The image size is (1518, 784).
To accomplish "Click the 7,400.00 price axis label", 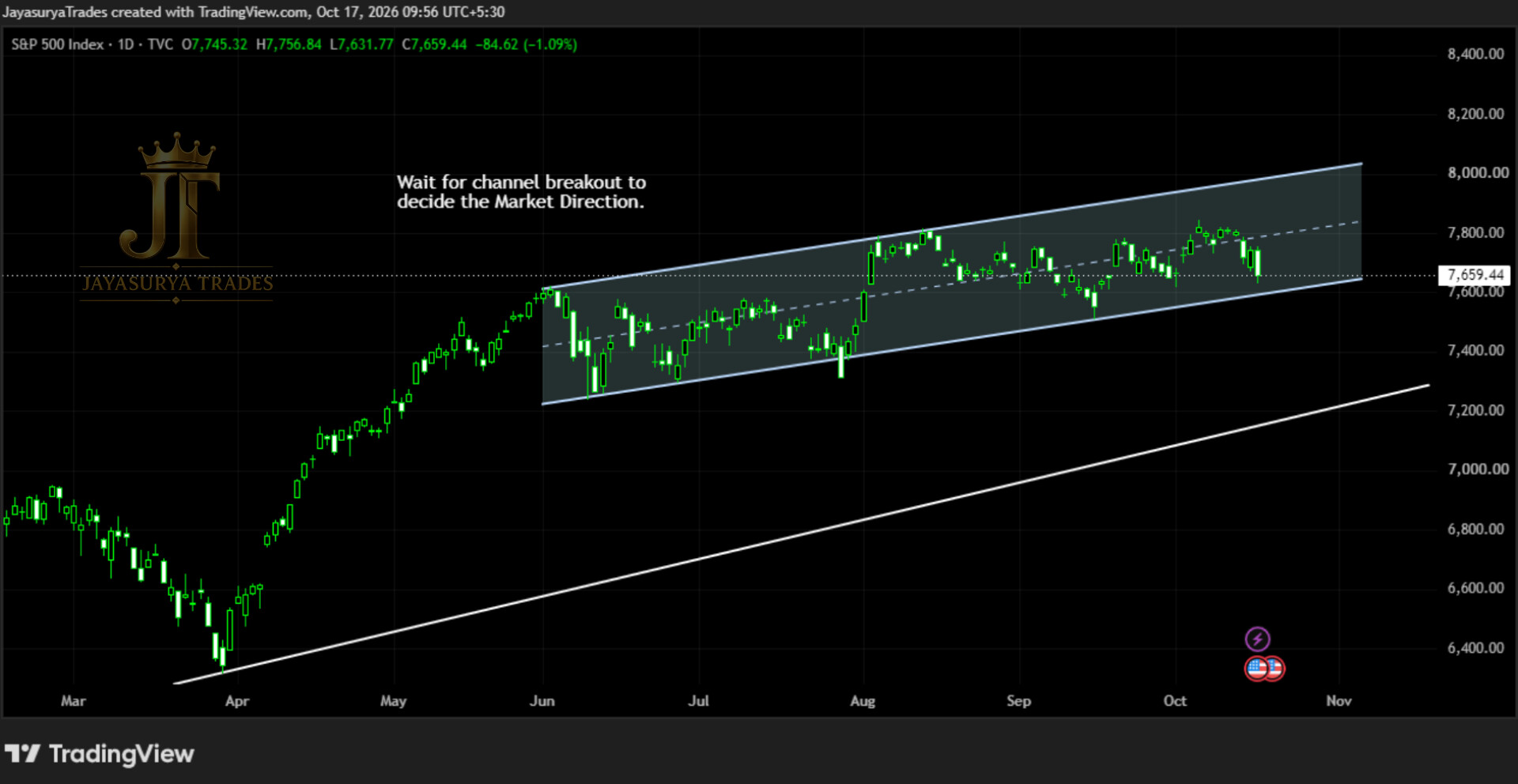I will click(1475, 350).
